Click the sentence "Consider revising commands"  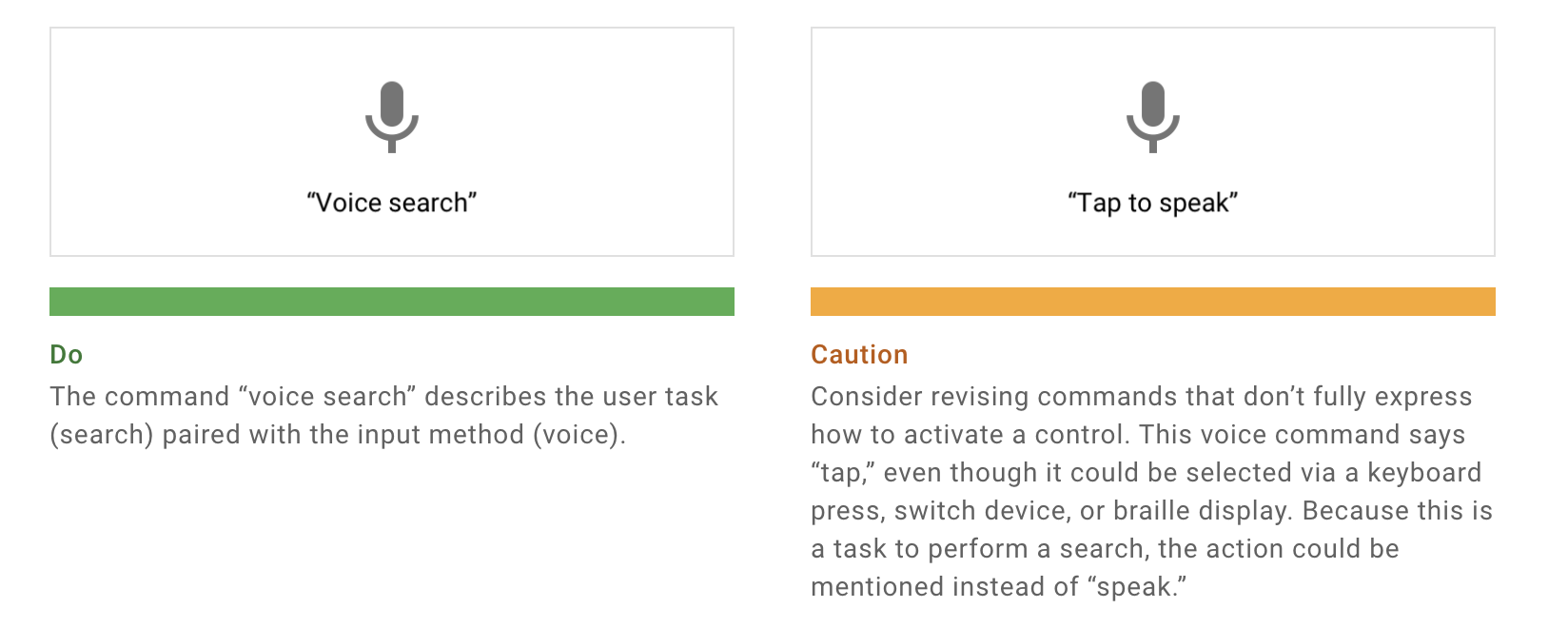pos(1142,416)
